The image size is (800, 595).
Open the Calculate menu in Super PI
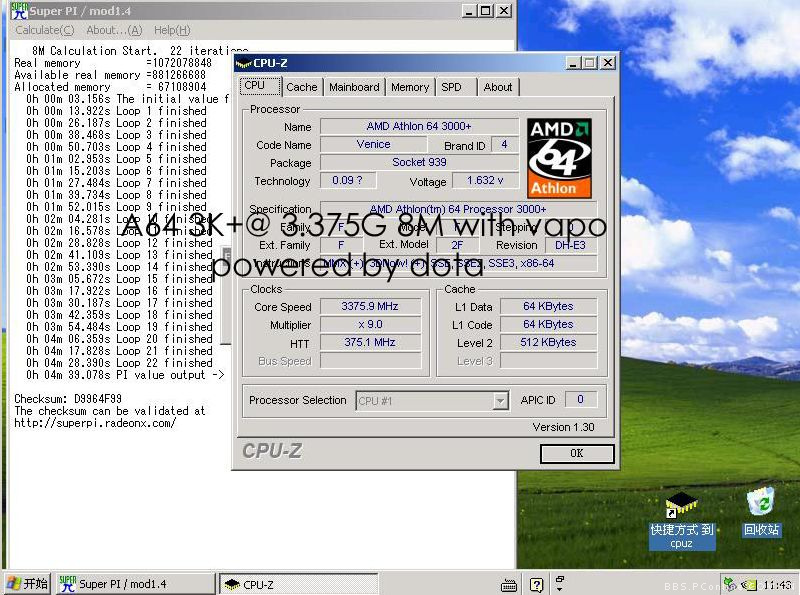point(45,31)
